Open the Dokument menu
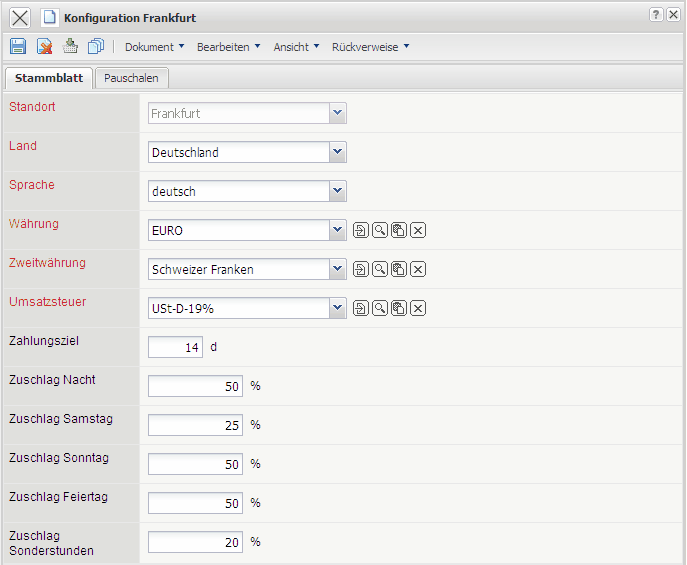 (154, 46)
